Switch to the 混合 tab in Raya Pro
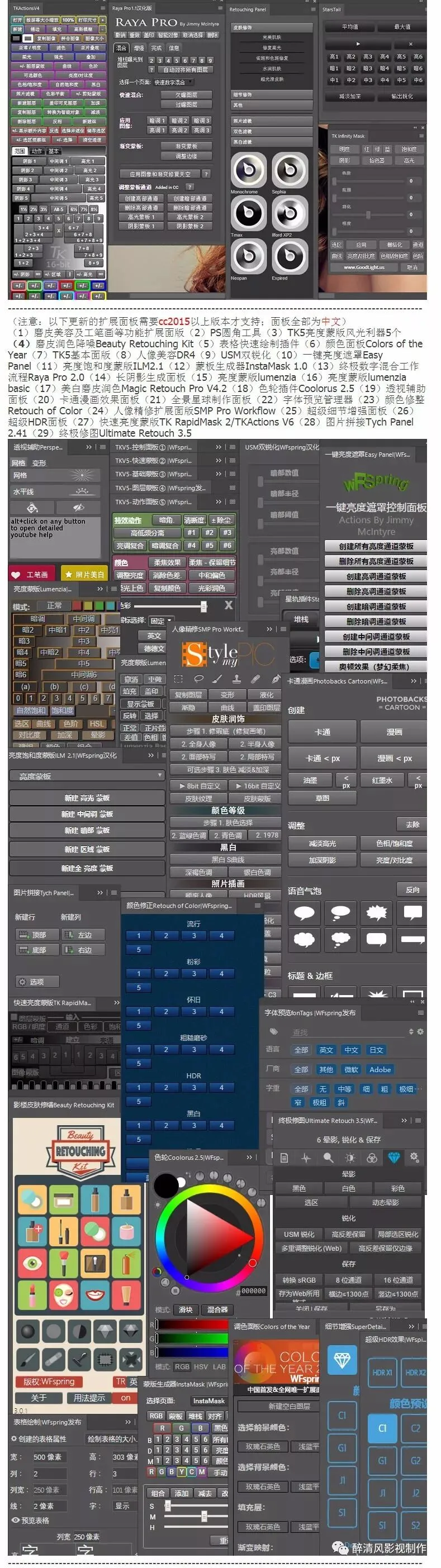The width and height of the screenshot is (441, 1568). tap(121, 48)
